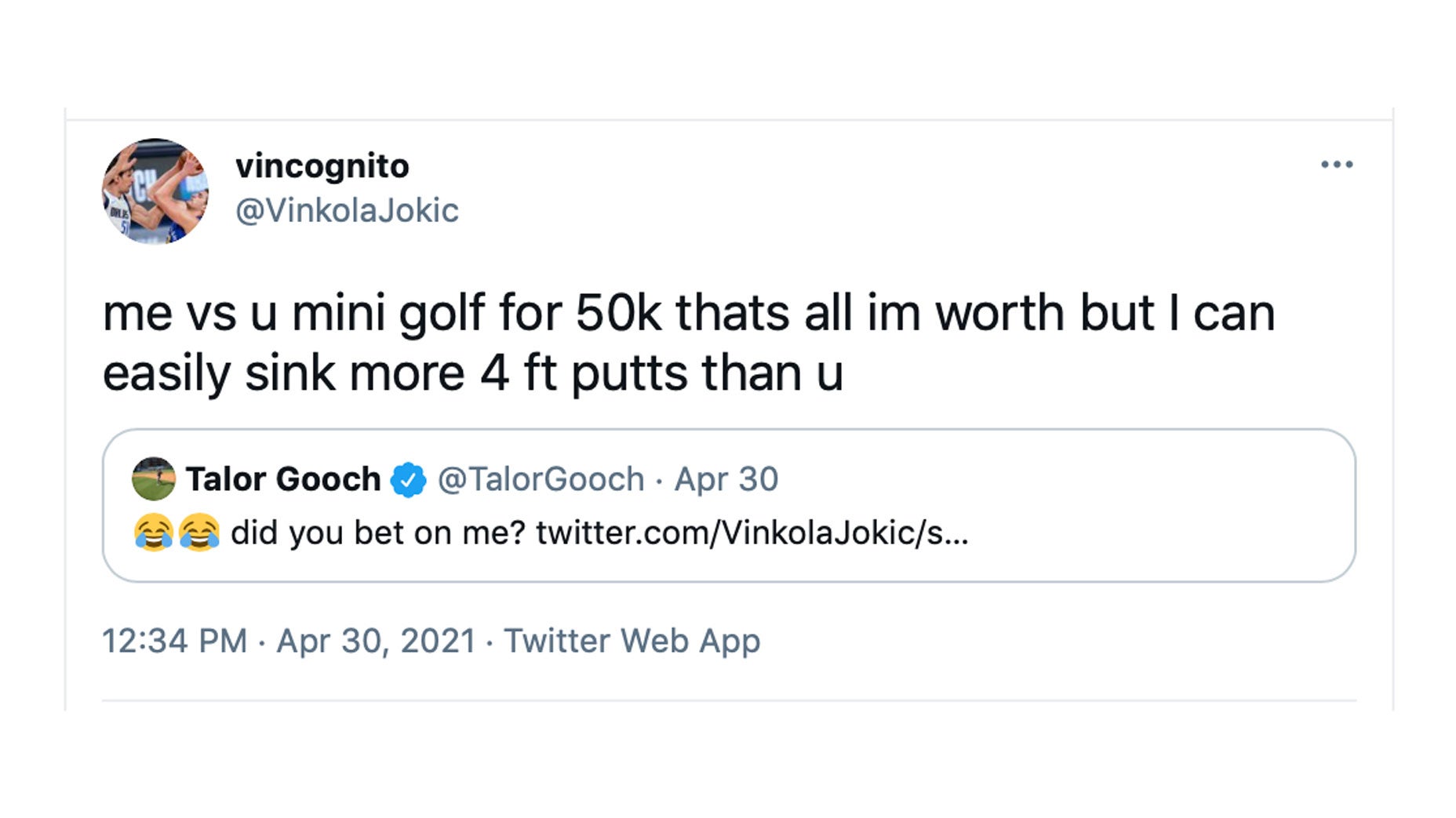Click the 'did you bet on me?' text
Image resolution: width=1456 pixels, height=818 pixels.
(377, 533)
